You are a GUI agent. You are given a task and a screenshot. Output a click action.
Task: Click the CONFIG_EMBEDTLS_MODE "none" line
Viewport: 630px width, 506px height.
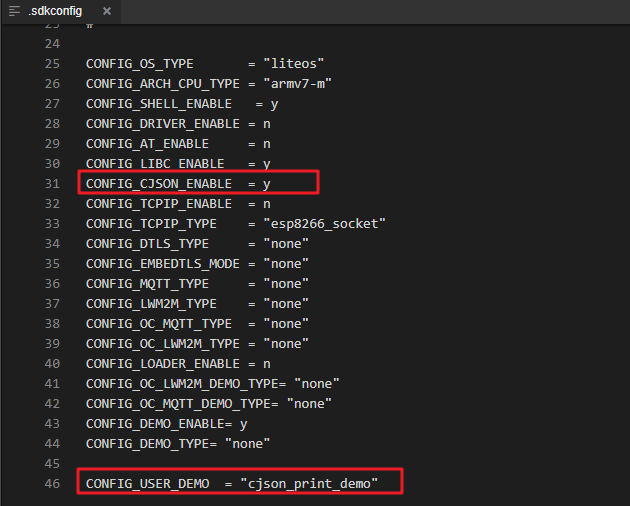[x=197, y=264]
